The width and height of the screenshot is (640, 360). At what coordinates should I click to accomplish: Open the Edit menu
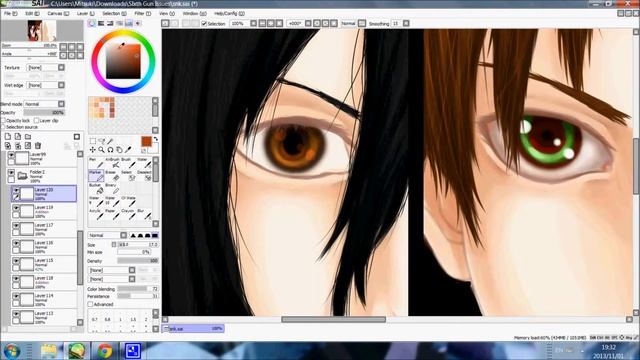pyautogui.click(x=32, y=13)
